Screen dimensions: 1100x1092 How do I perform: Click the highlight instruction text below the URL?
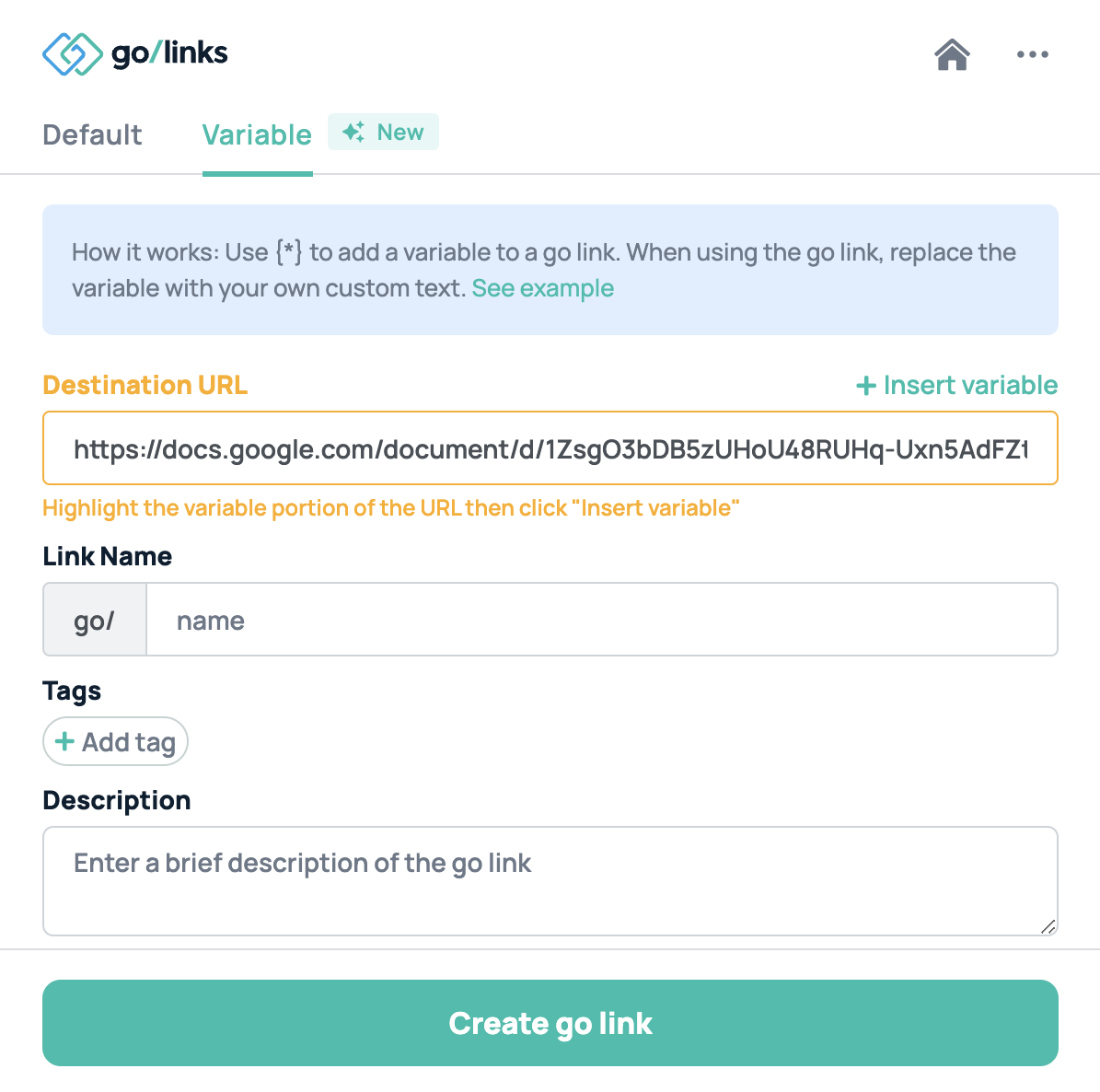click(x=390, y=507)
